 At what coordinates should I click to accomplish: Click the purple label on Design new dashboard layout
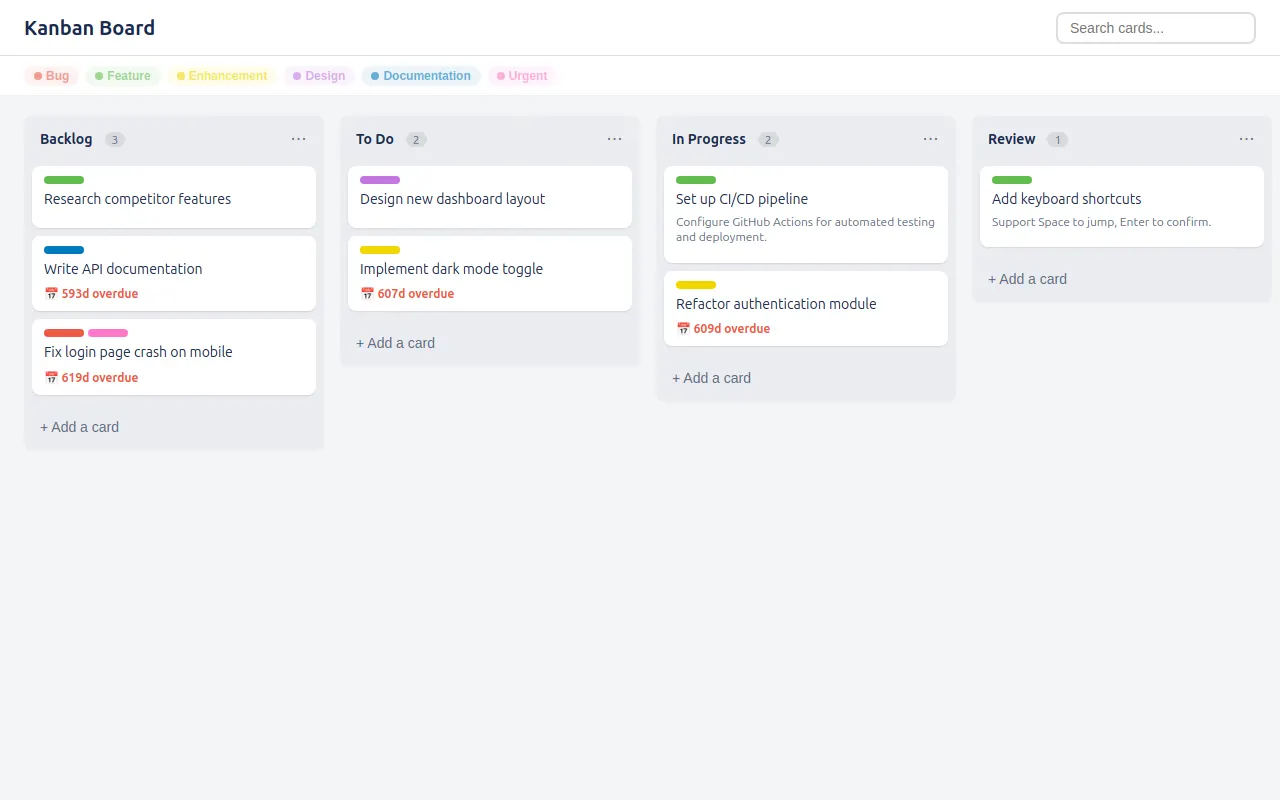(x=380, y=180)
